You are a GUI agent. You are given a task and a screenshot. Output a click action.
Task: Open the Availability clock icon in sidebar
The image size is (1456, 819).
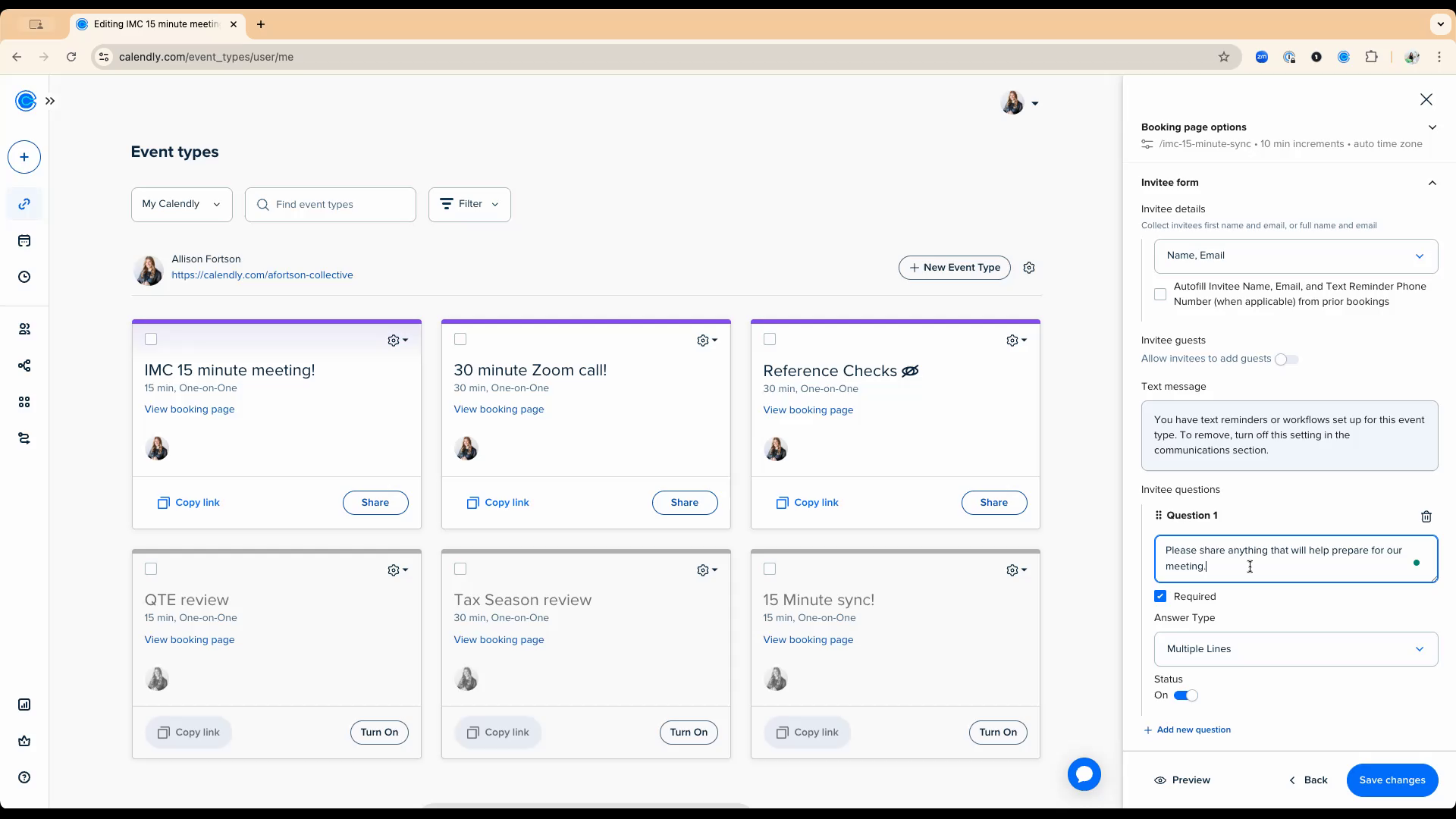pos(24,278)
